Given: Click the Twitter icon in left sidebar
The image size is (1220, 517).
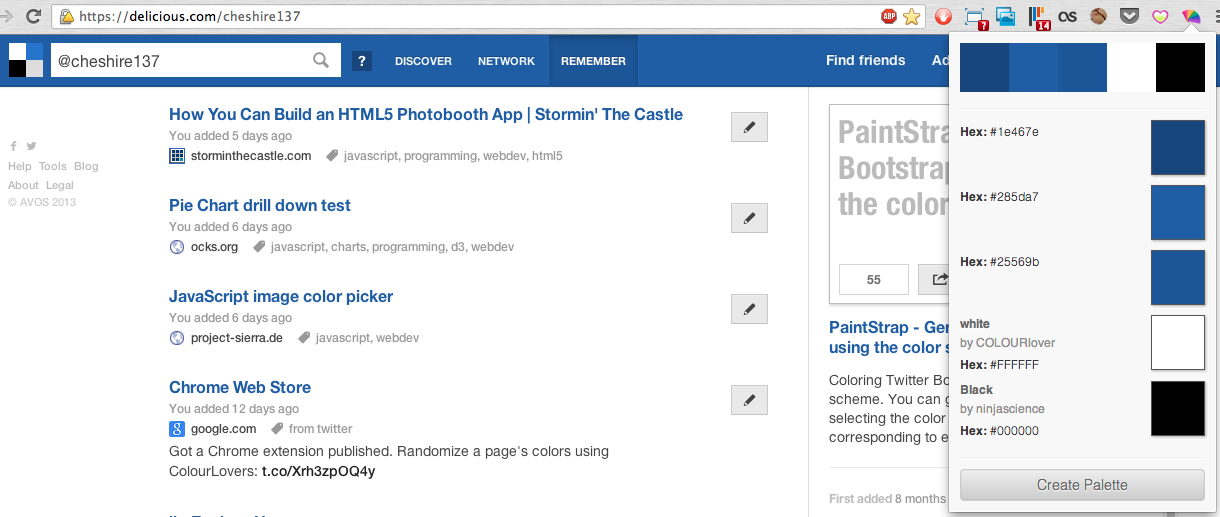Looking at the screenshot, I should 31,146.
